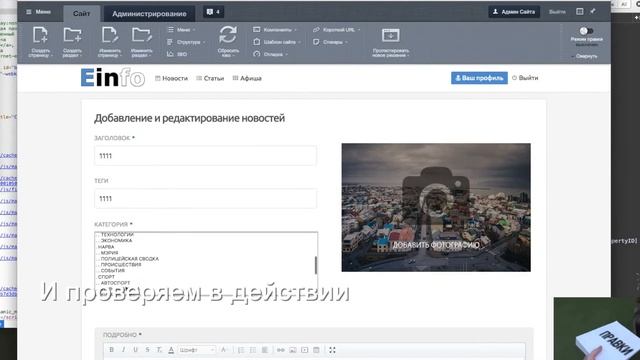Insert a link in the editor
Viewport: 640px width, 360px height.
[x=281, y=350]
